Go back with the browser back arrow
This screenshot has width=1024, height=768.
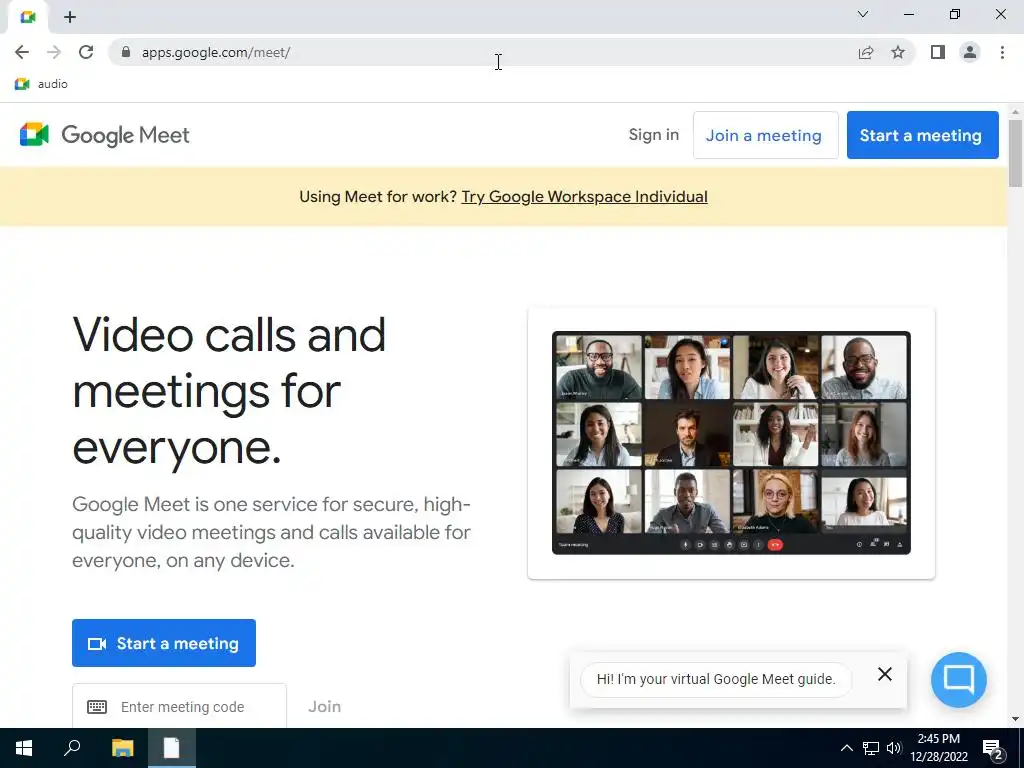click(x=22, y=52)
